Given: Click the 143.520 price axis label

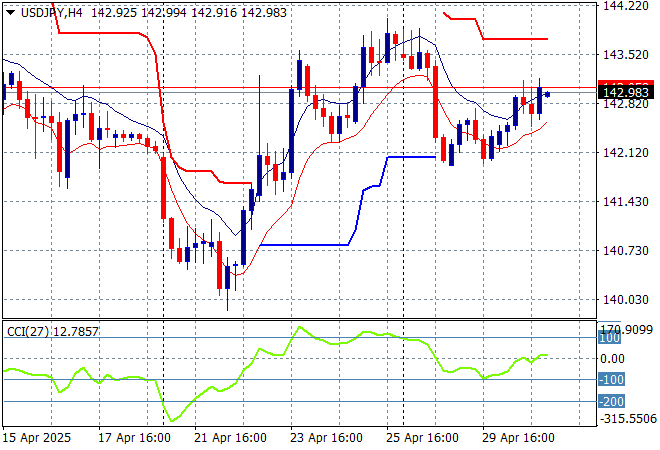Looking at the screenshot, I should coord(625,55).
